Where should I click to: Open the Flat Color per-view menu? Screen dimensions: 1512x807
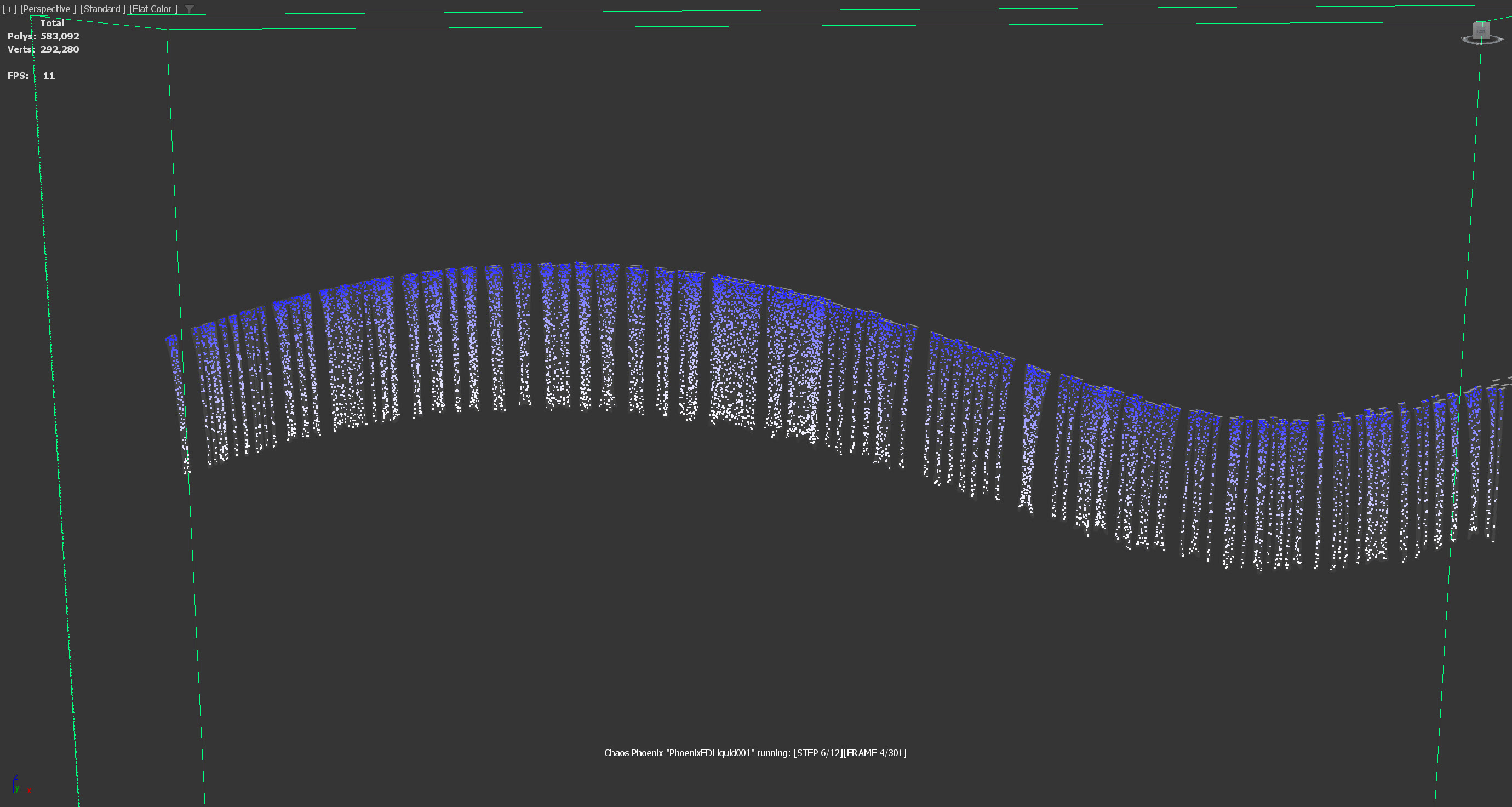pyautogui.click(x=153, y=9)
